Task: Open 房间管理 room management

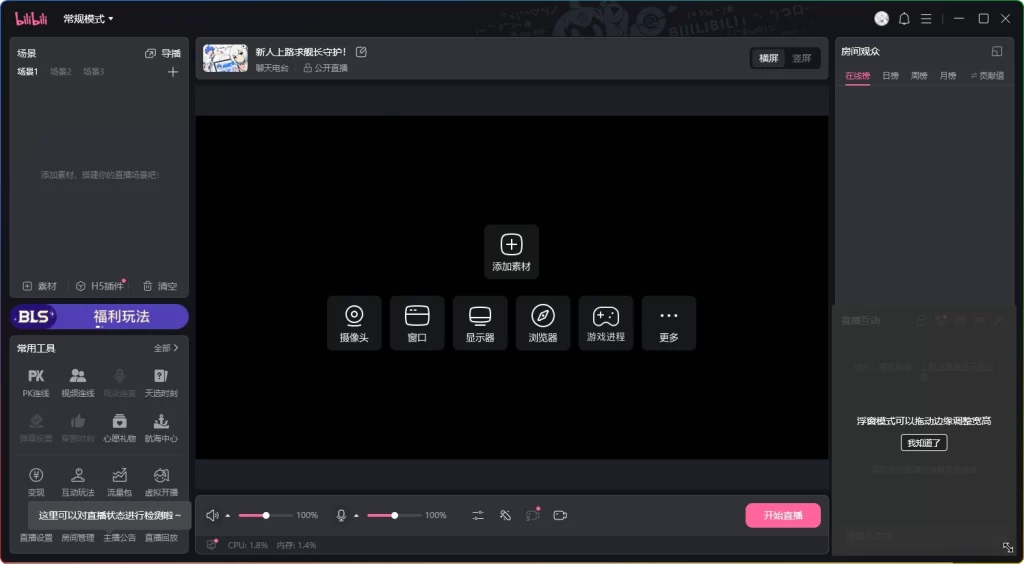Action: (78, 538)
